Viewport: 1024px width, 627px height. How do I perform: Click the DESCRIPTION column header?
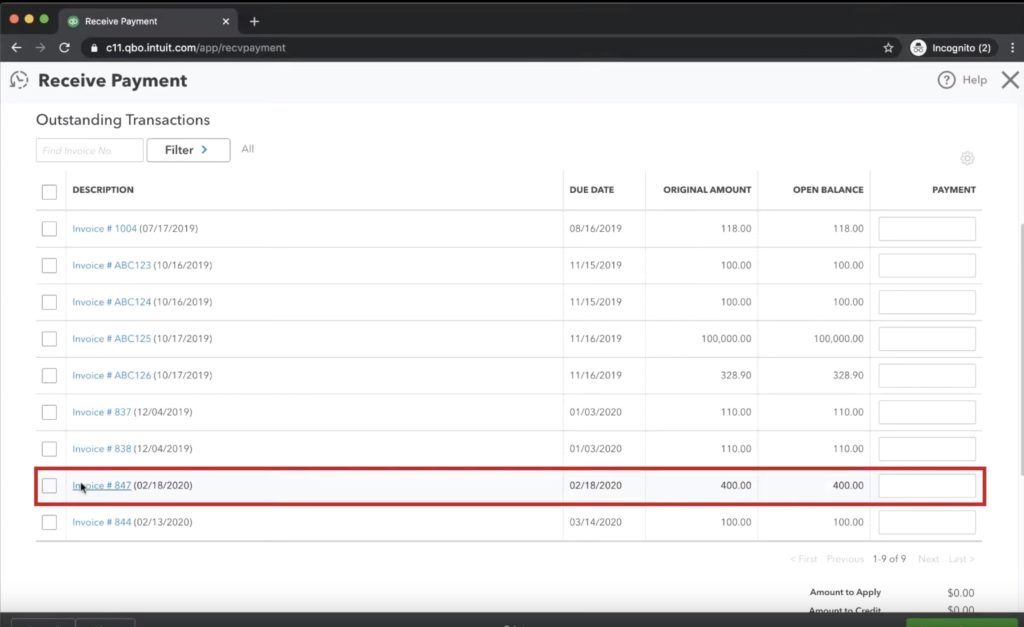point(103,189)
